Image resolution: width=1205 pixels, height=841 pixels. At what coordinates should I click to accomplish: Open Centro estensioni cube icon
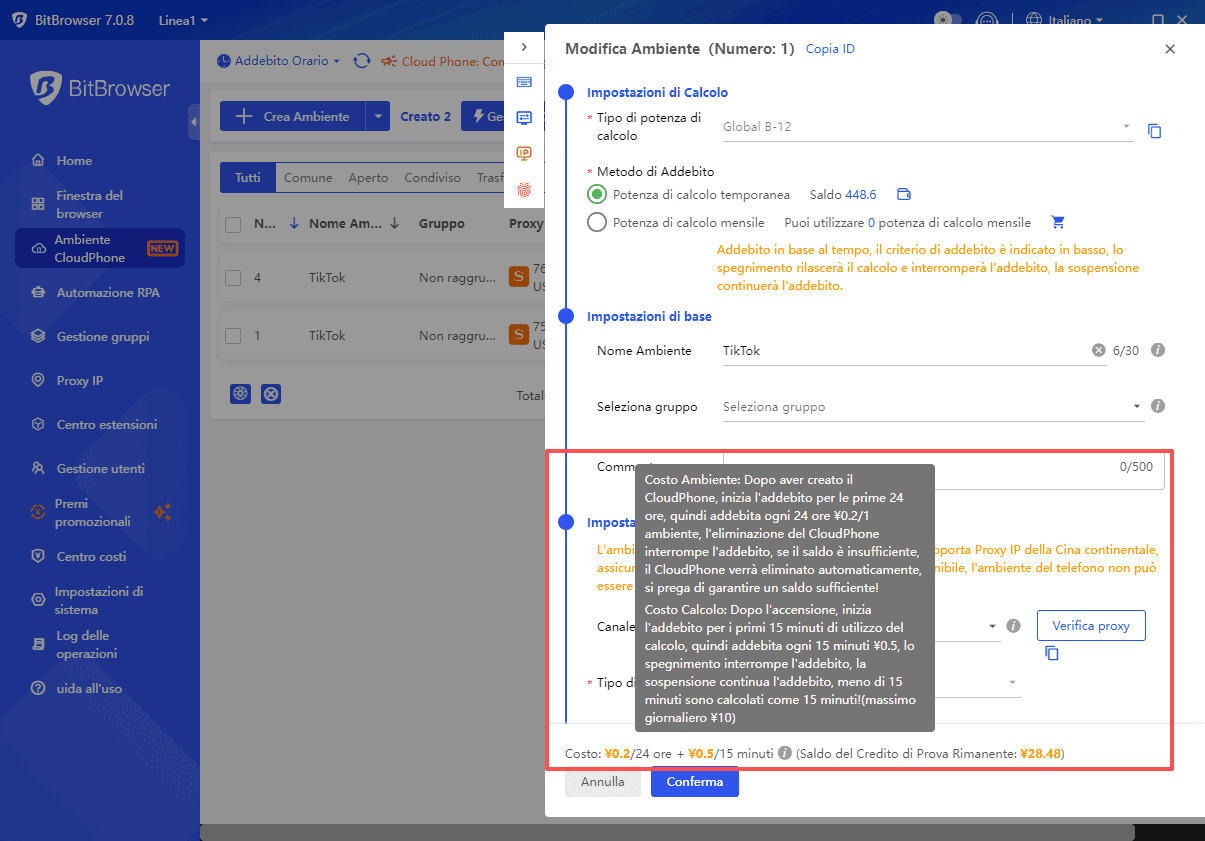click(x=38, y=425)
